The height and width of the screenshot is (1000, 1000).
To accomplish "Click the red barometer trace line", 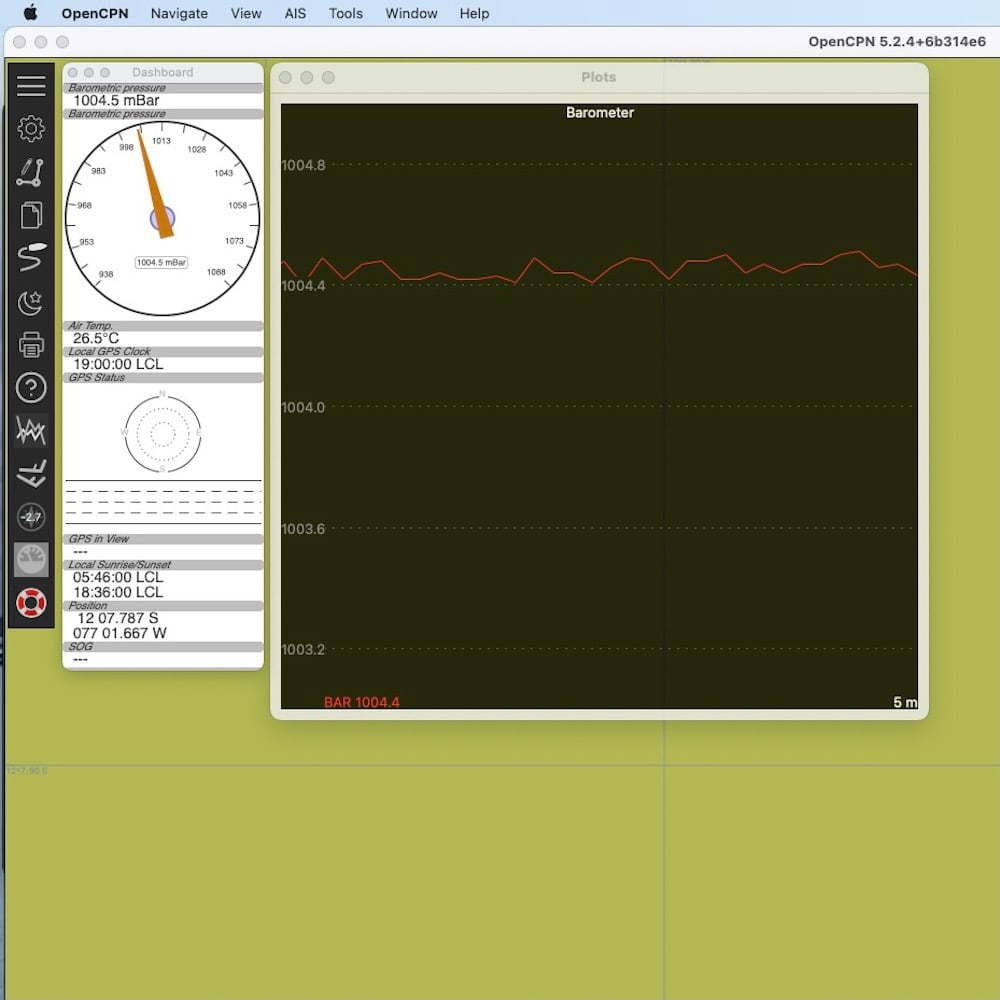I will pos(599,268).
